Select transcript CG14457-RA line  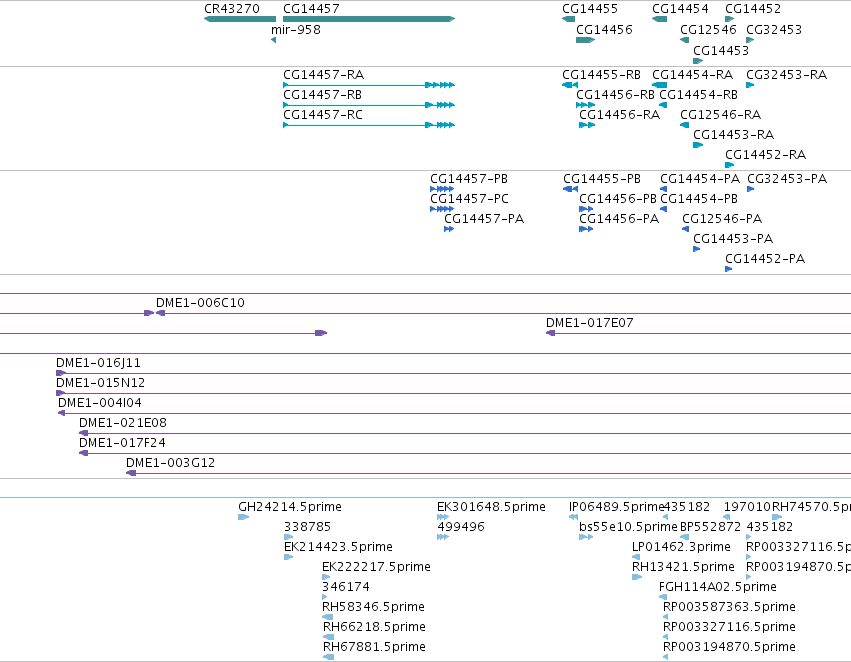[x=369, y=85]
